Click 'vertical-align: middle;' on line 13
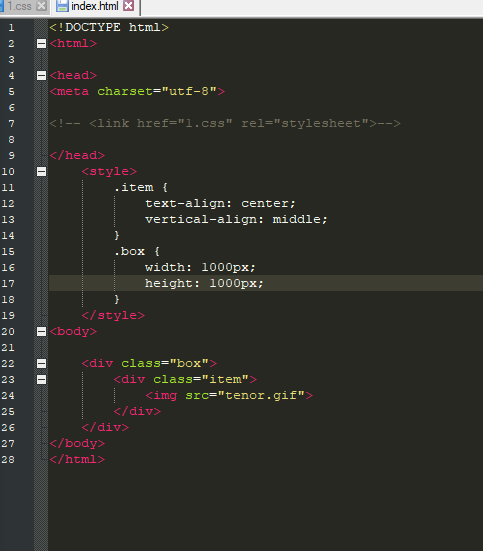The width and height of the screenshot is (483, 551). (236, 220)
